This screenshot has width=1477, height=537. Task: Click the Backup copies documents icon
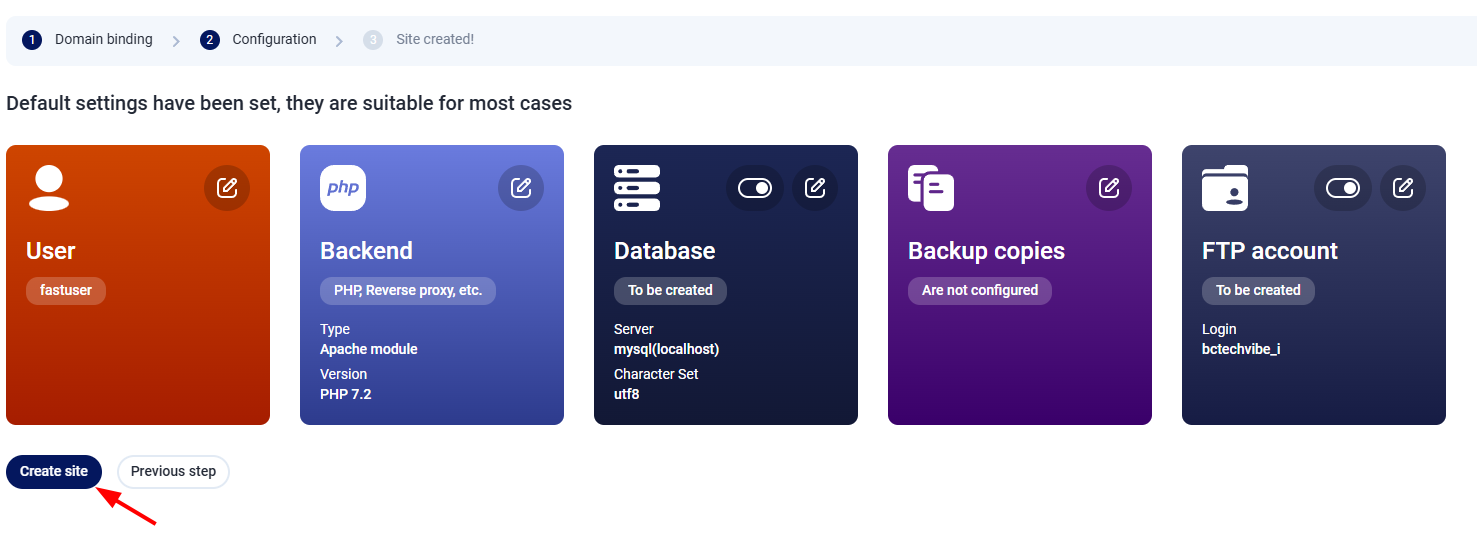click(x=931, y=188)
